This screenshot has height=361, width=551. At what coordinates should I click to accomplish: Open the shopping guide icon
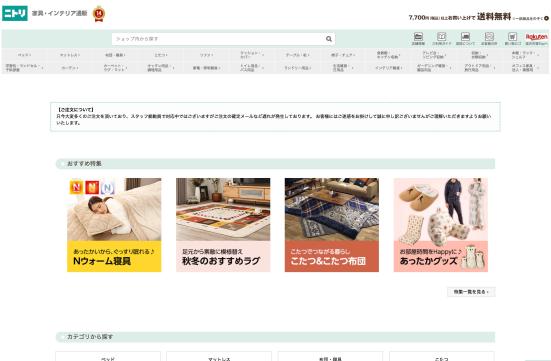click(442, 39)
